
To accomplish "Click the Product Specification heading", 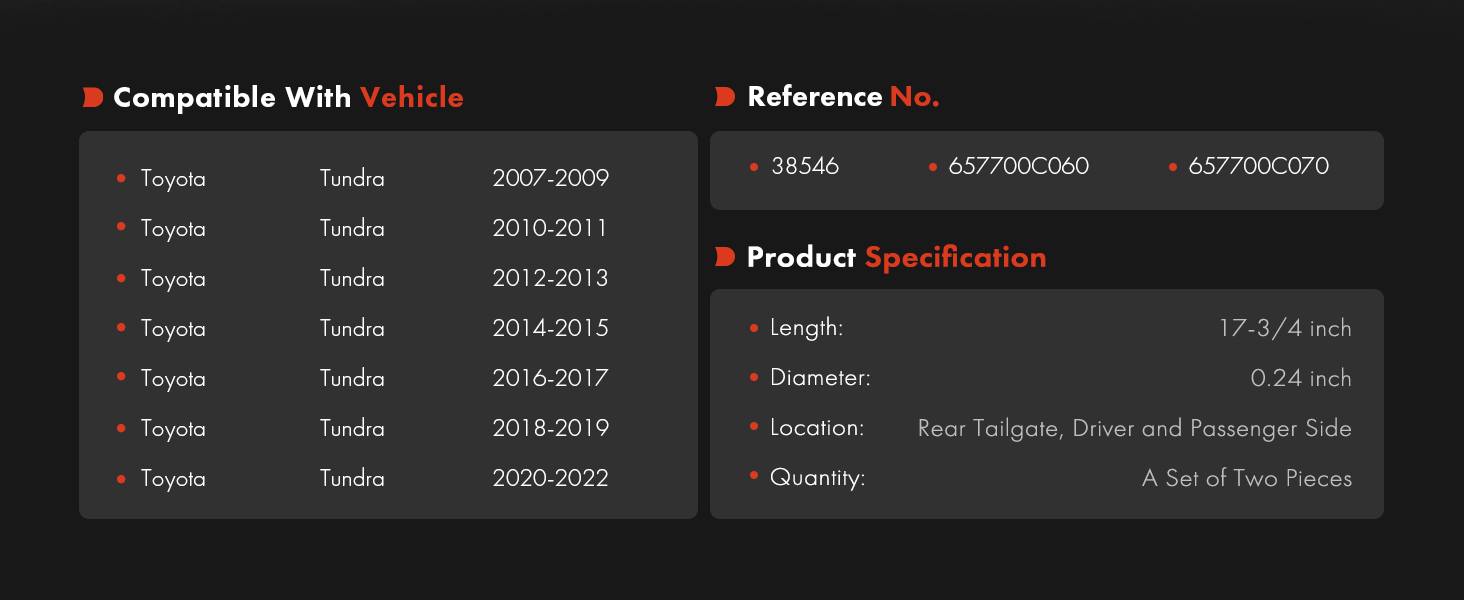I will (x=896, y=257).
